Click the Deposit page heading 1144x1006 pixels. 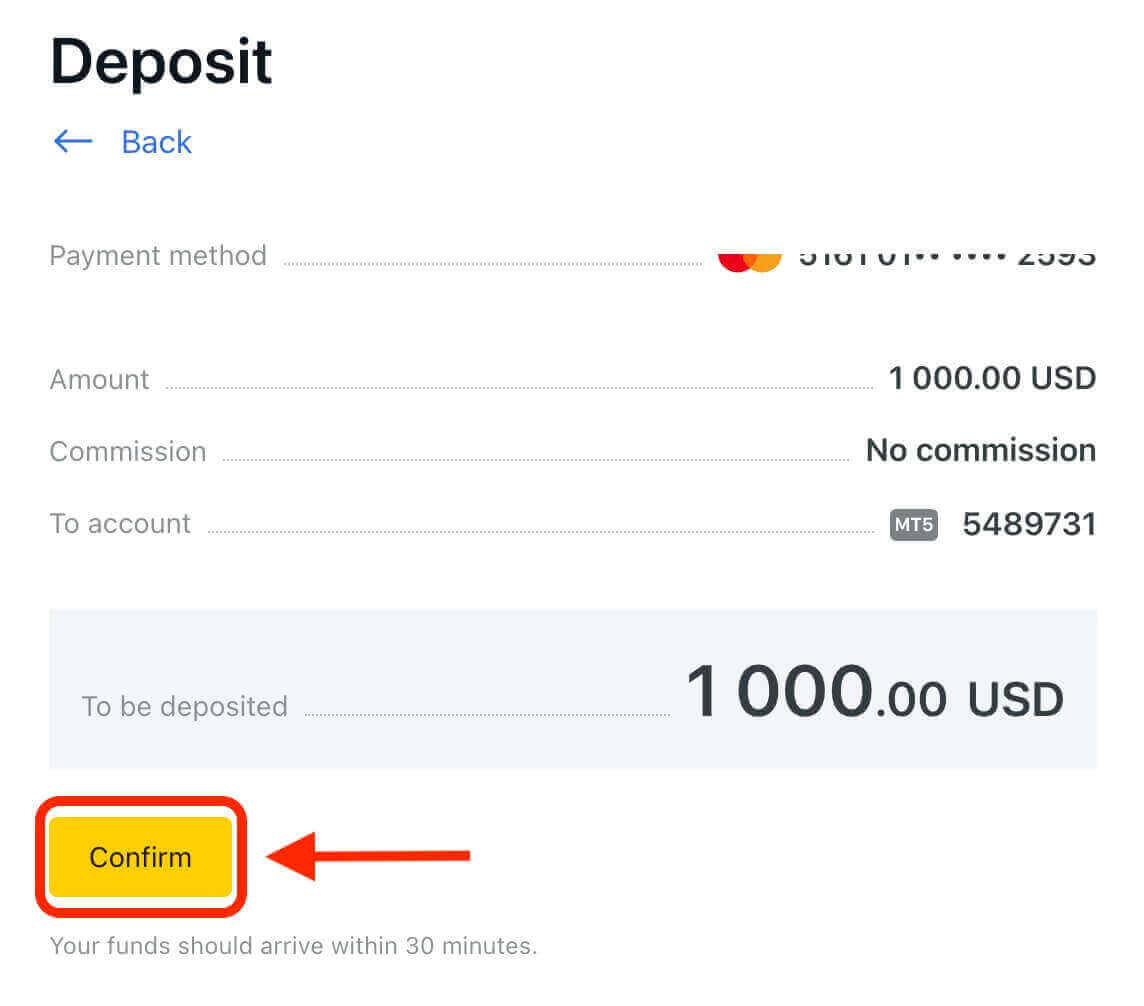(x=161, y=62)
